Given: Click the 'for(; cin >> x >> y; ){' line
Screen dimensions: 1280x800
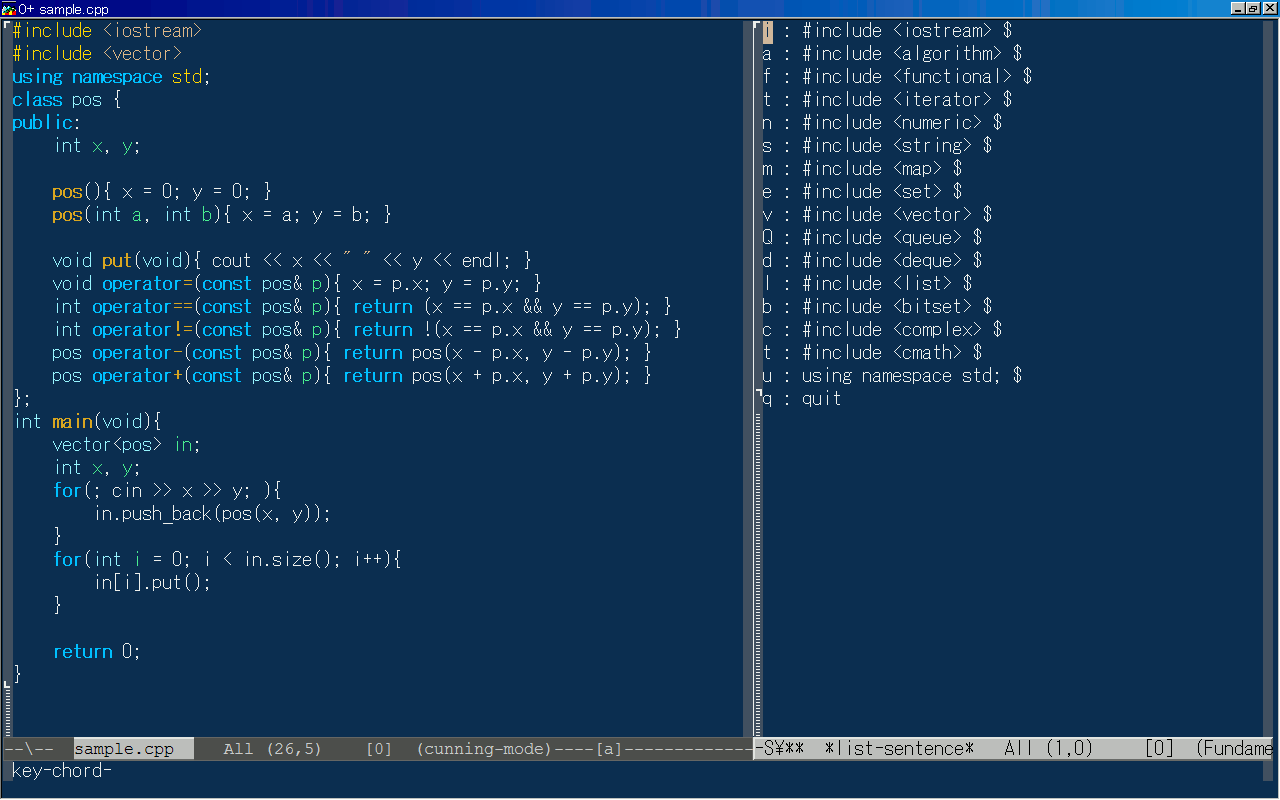Looking at the screenshot, I should (167, 491).
